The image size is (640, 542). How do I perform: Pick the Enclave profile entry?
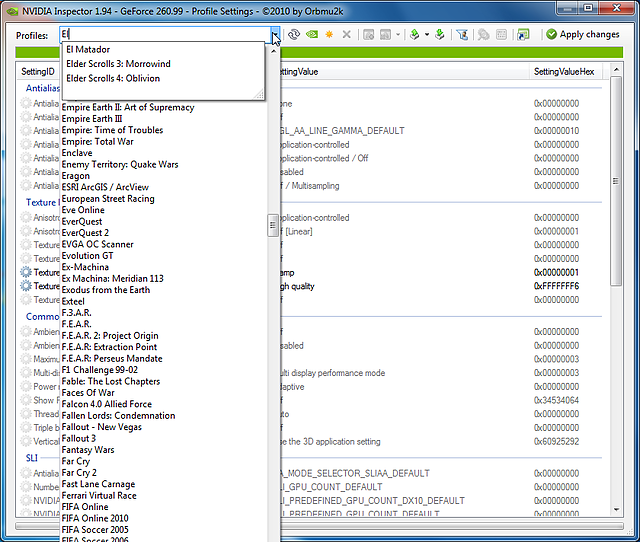tap(77, 153)
